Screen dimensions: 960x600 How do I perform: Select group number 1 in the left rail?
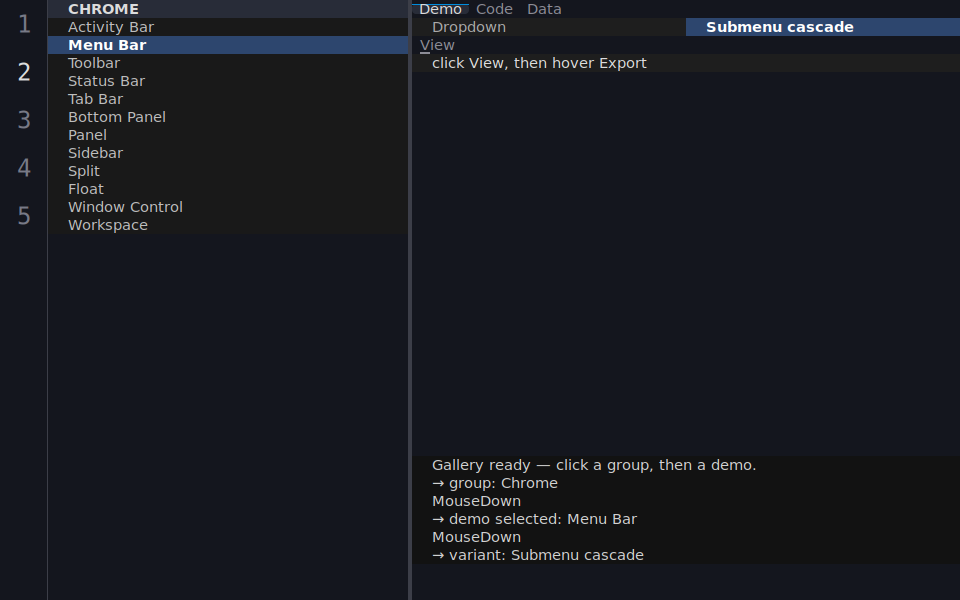point(24,24)
